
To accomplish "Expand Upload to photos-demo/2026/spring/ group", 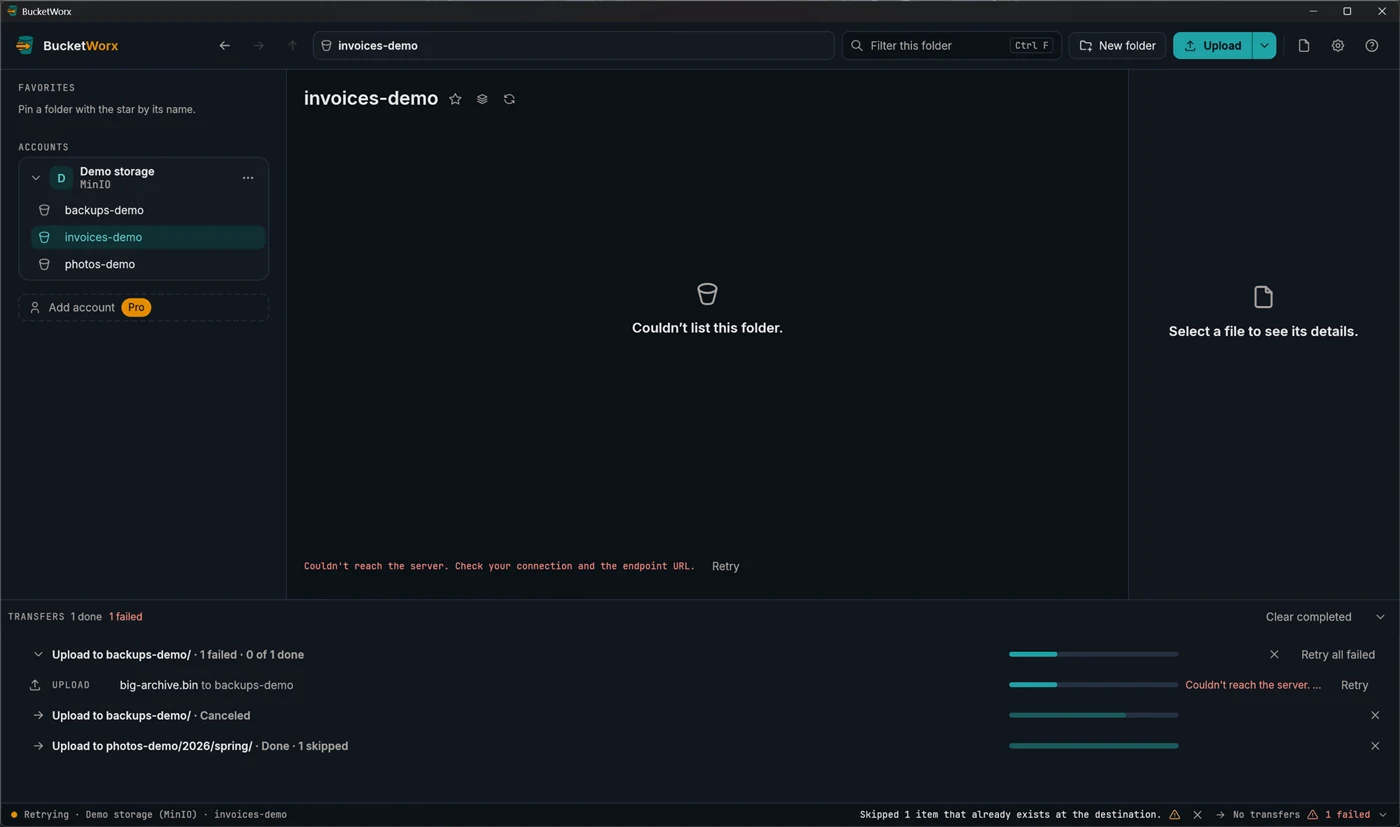I will click(x=38, y=746).
